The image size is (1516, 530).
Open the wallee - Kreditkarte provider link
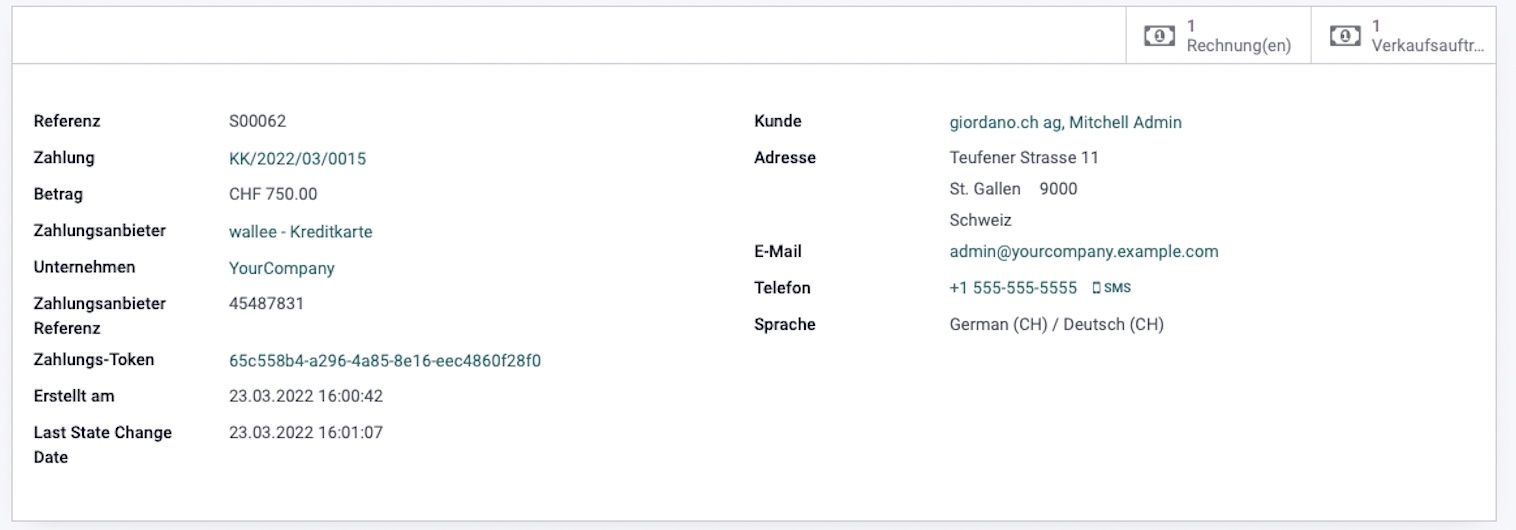pos(300,231)
